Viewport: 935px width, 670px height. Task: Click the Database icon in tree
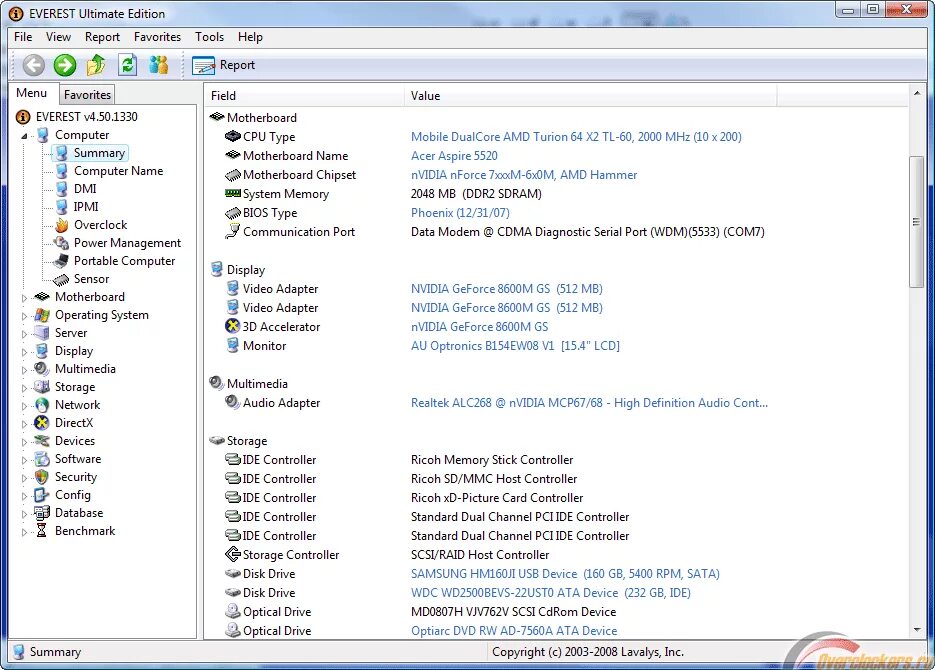(42, 513)
